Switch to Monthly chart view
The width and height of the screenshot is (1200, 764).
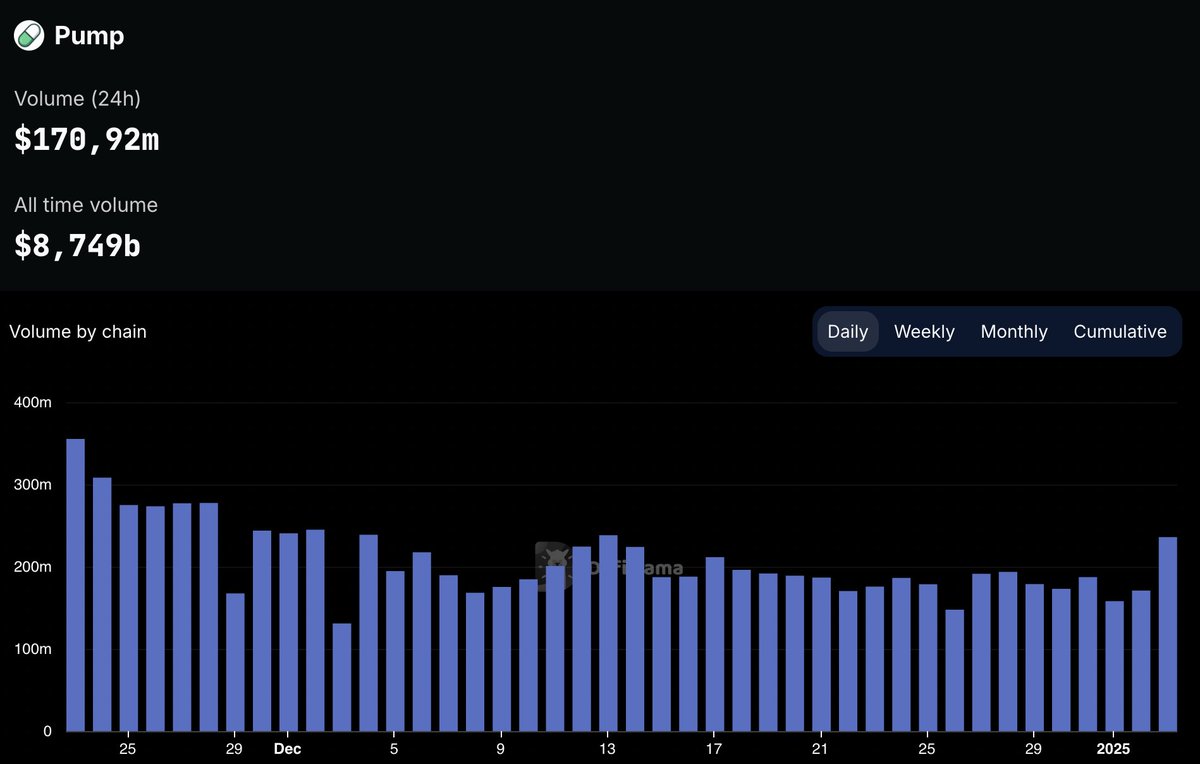(x=1014, y=332)
